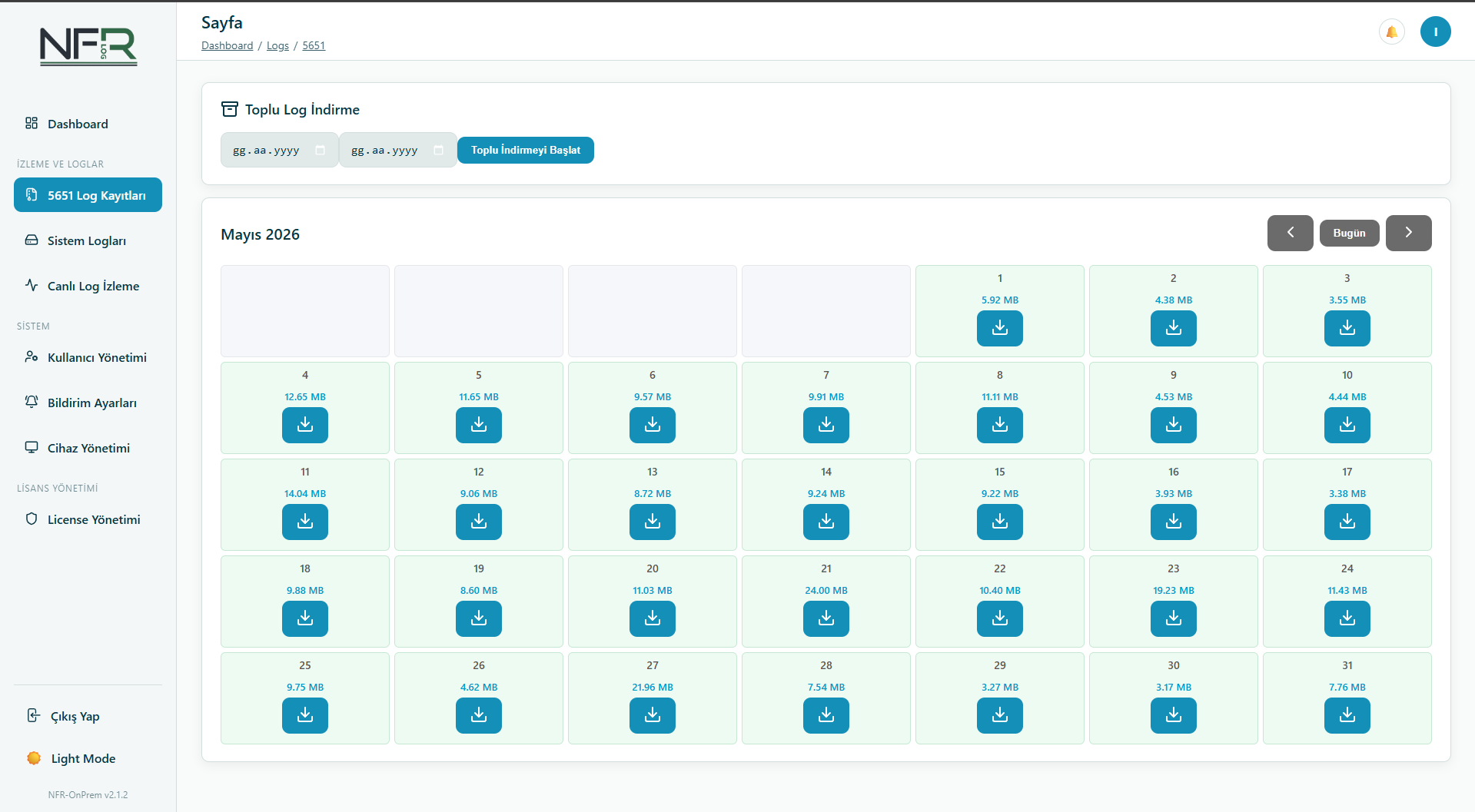
Task: Download day 19 log (8.60 MB)
Action: (x=479, y=618)
